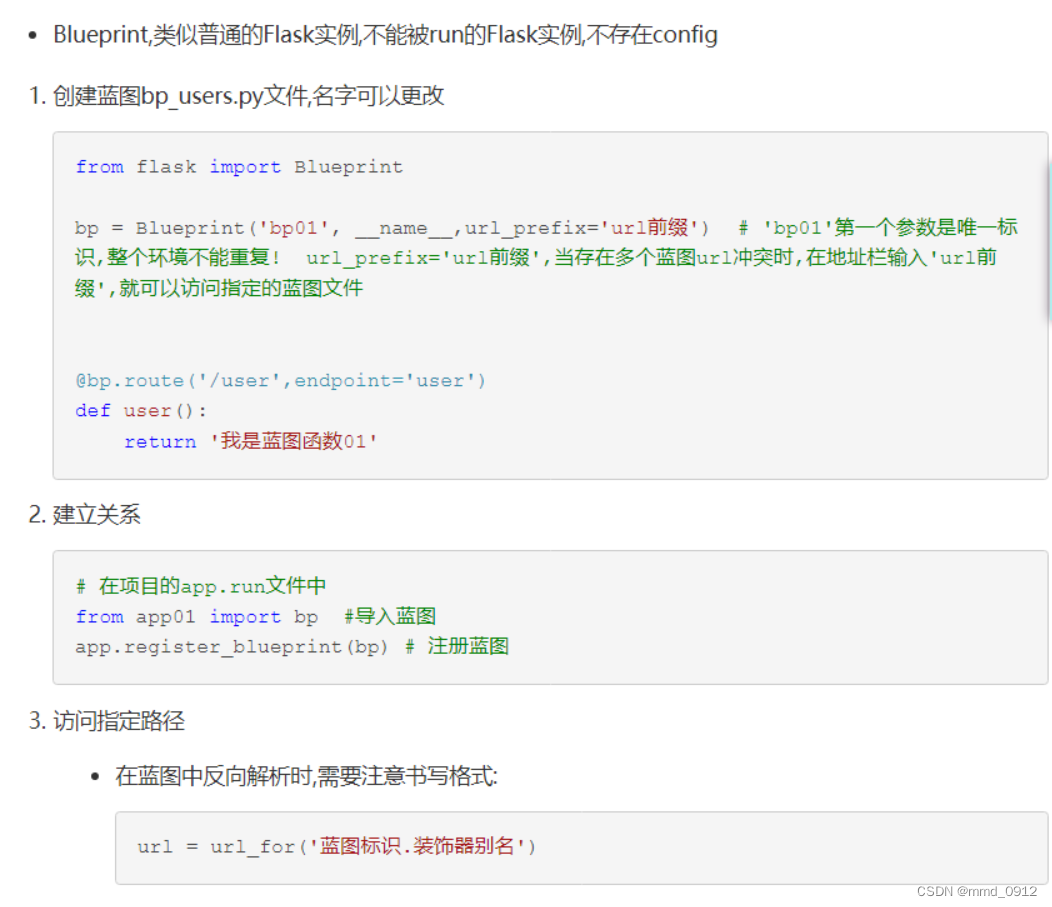Click the code line url = url_for('蓝图标识.装饰器别名')
The height and width of the screenshot is (907, 1052).
tap(336, 846)
